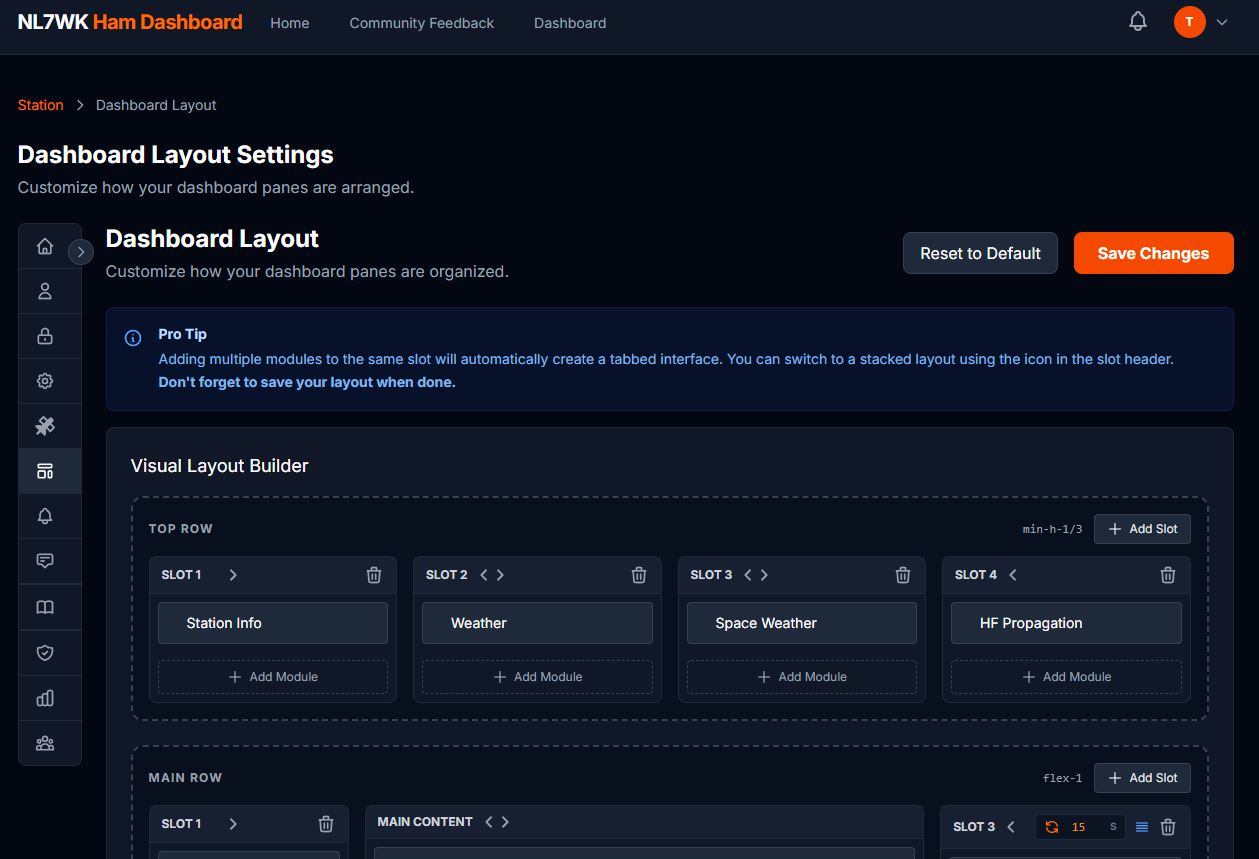Add Module under Space Weather slot

(802, 677)
